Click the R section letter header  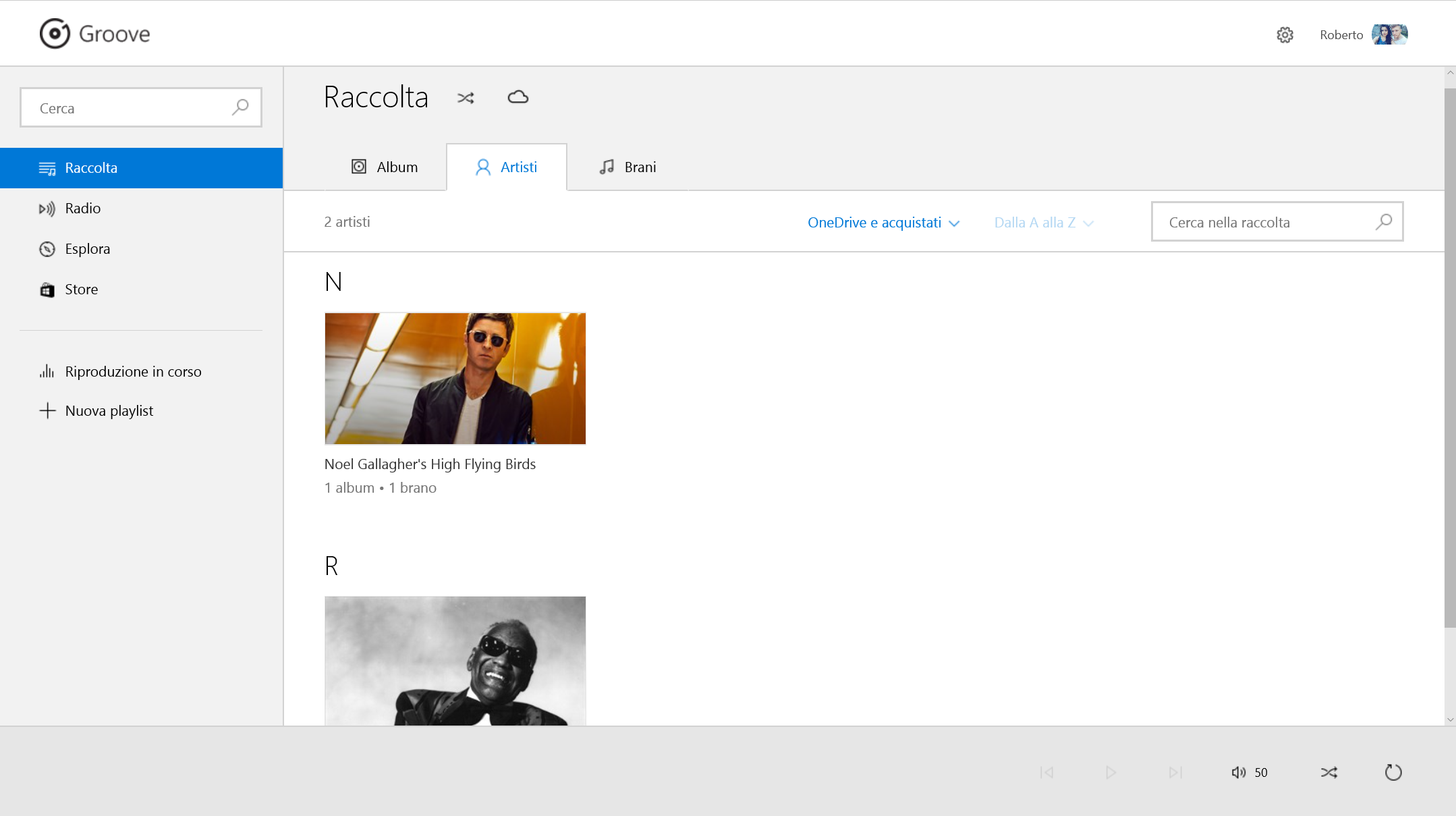point(331,566)
